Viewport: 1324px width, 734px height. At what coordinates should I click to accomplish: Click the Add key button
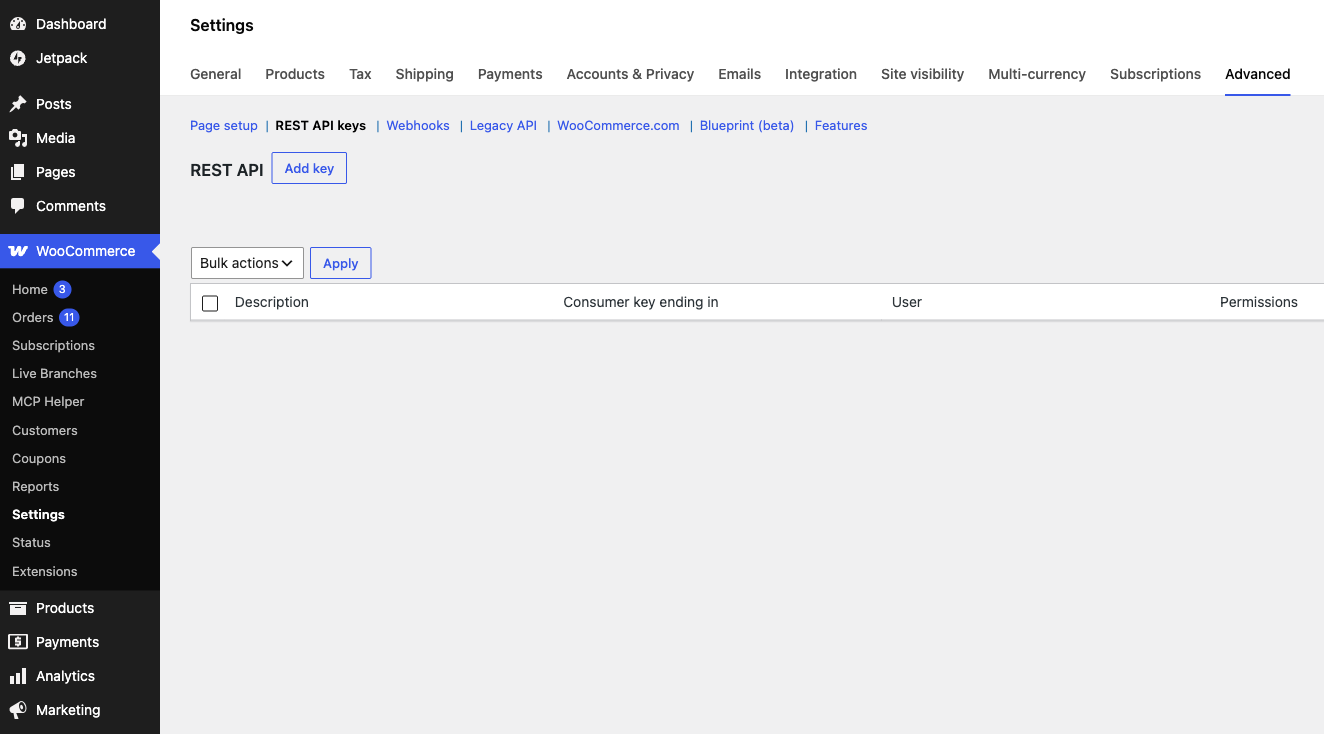tap(309, 168)
